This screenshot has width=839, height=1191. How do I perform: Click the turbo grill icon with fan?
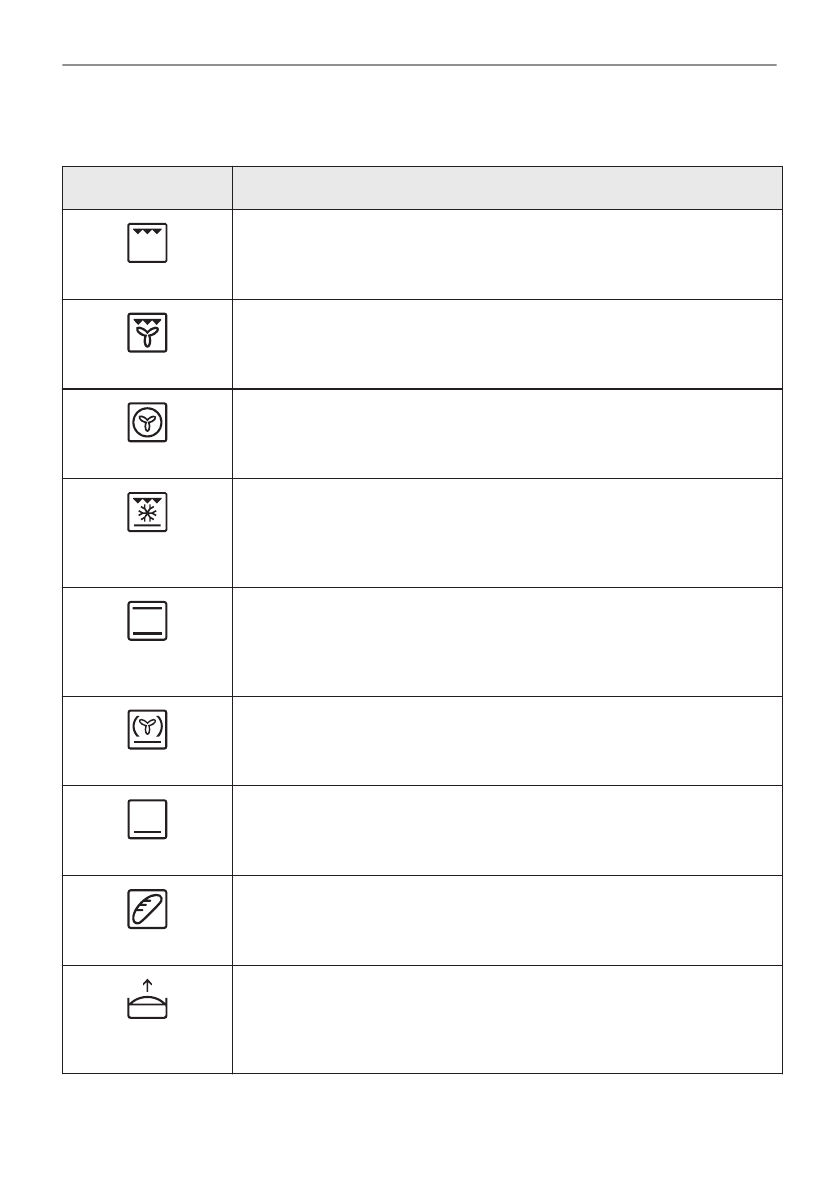[147, 333]
